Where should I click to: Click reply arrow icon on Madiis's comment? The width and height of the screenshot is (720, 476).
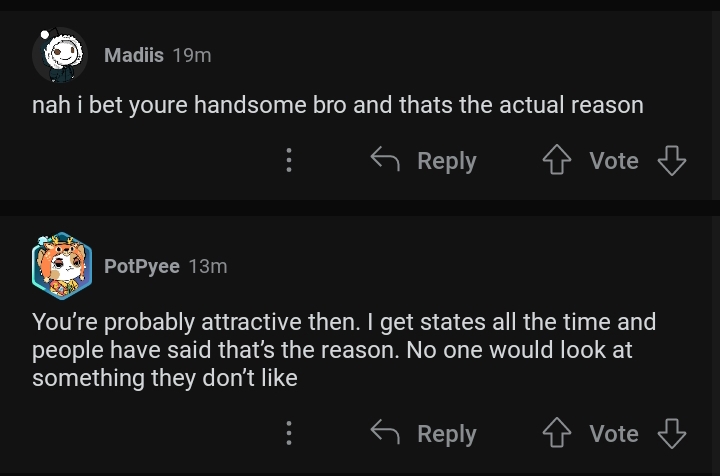click(x=385, y=159)
